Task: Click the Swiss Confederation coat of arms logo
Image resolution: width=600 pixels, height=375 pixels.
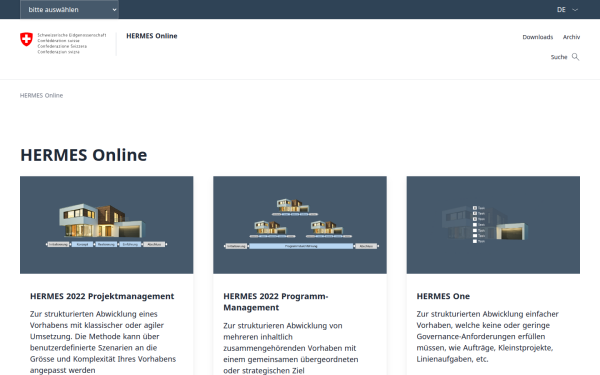Action: [x=26, y=39]
